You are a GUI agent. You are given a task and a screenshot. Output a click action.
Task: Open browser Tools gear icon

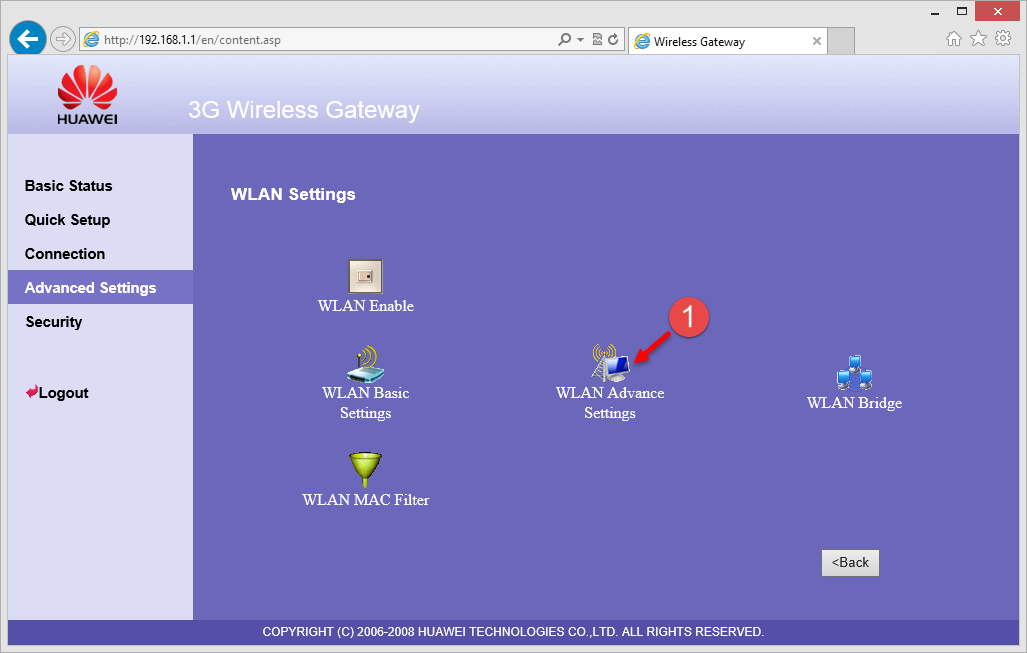coord(1003,38)
